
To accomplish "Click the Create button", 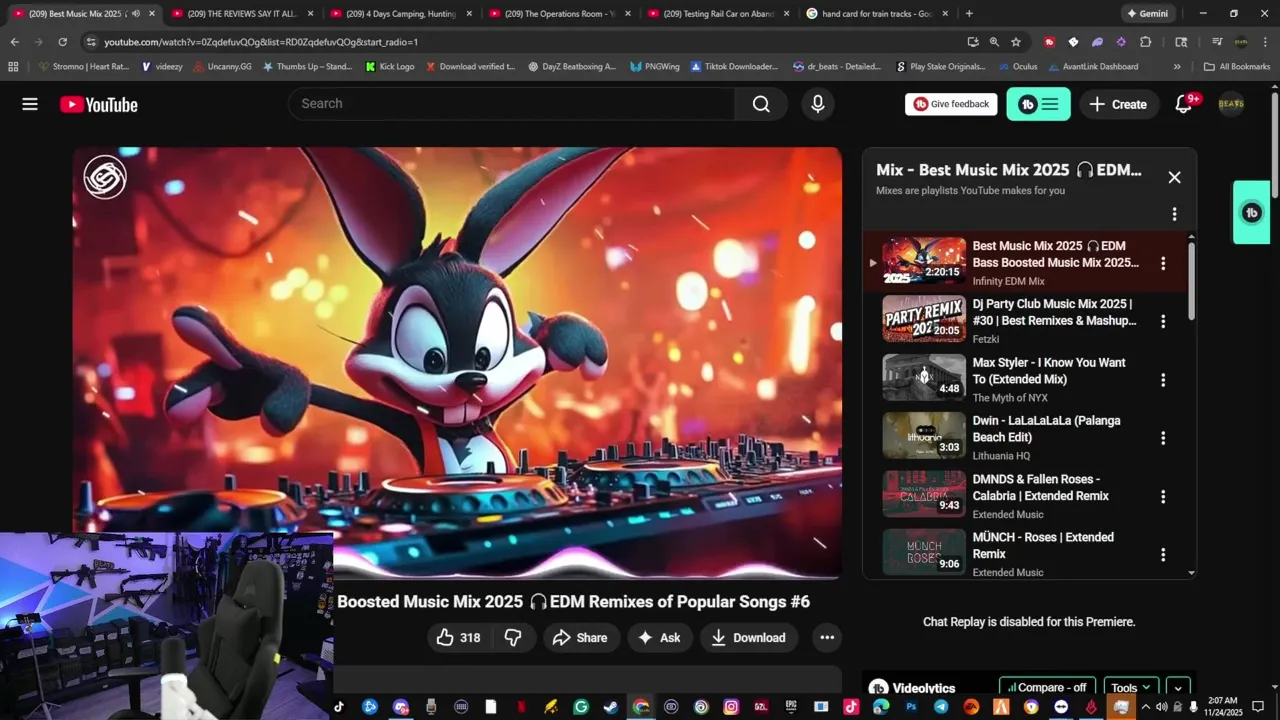I will [1118, 104].
